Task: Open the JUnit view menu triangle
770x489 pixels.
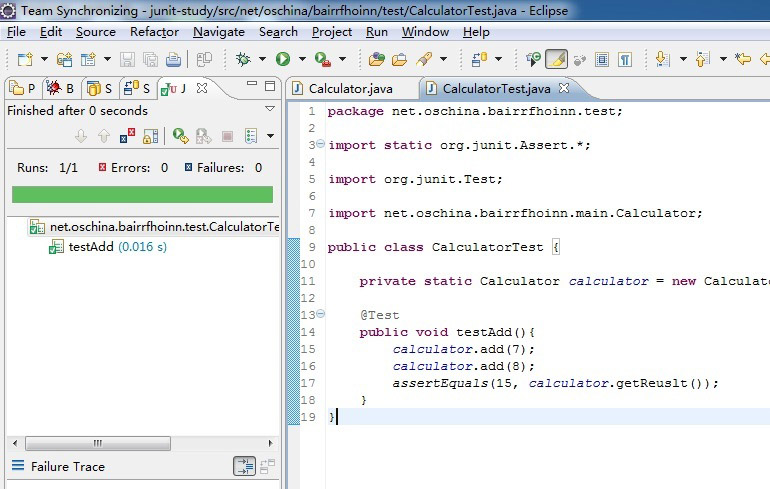Action: point(270,109)
